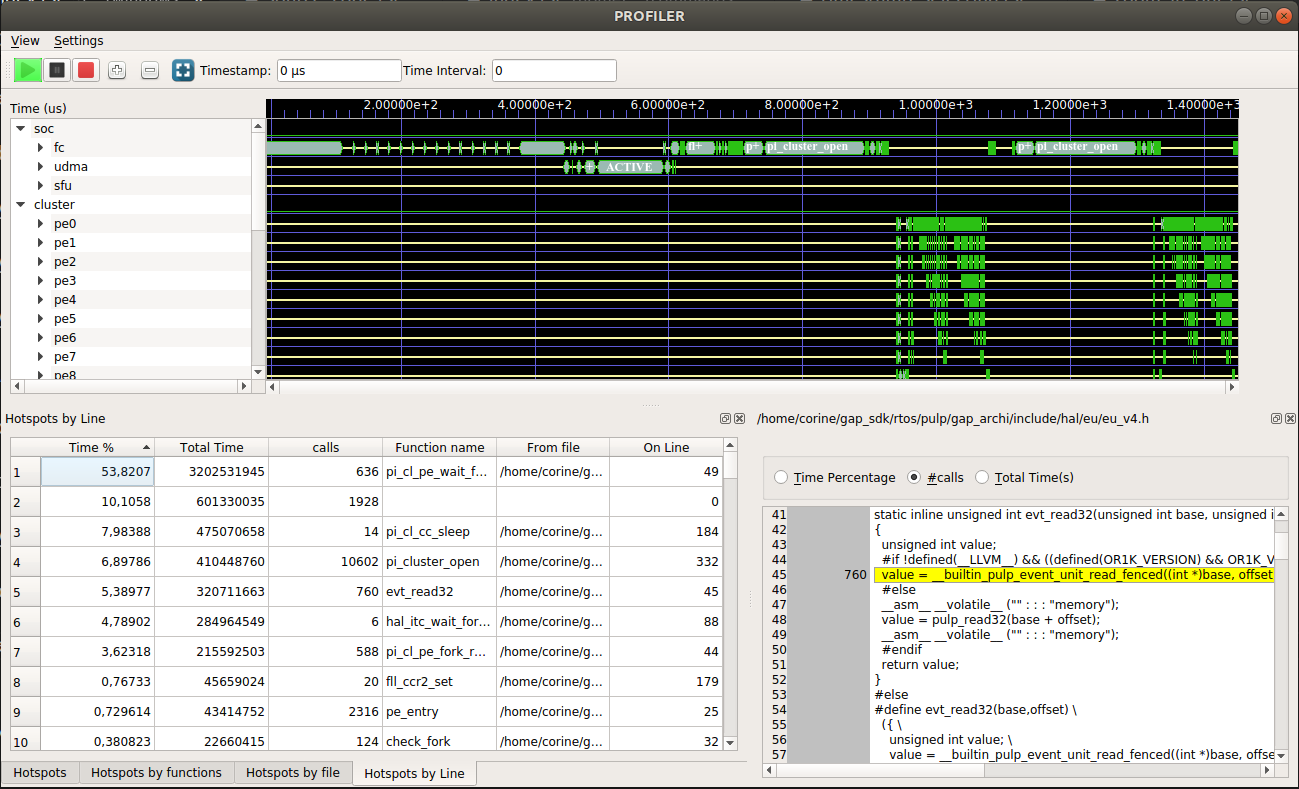This screenshot has width=1299, height=789.
Task: Open the View menu
Action: pos(25,41)
